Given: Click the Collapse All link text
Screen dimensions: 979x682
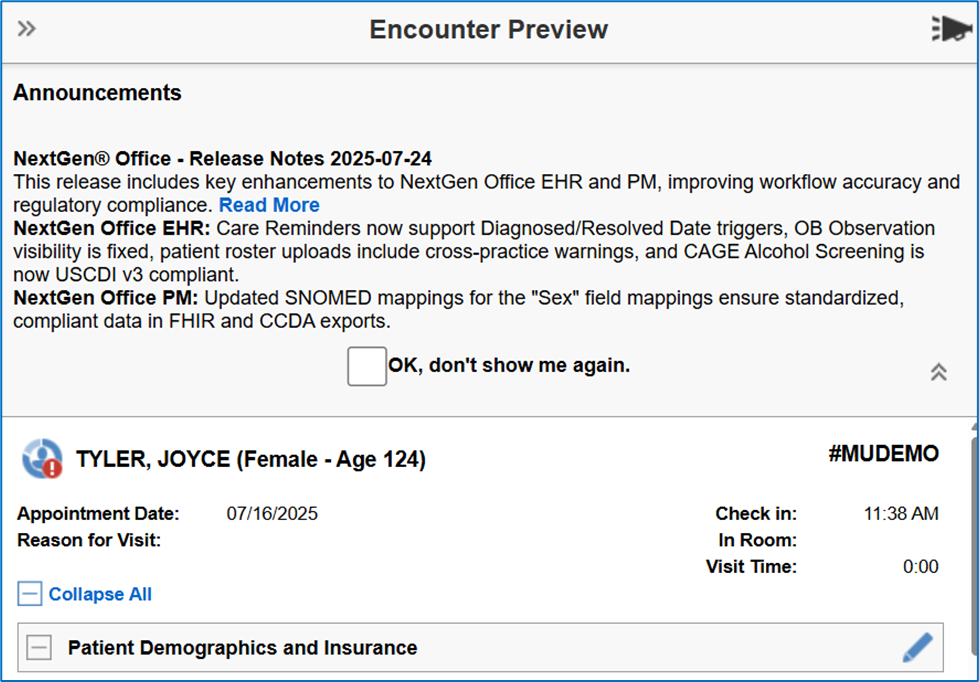Looking at the screenshot, I should click(x=100, y=594).
